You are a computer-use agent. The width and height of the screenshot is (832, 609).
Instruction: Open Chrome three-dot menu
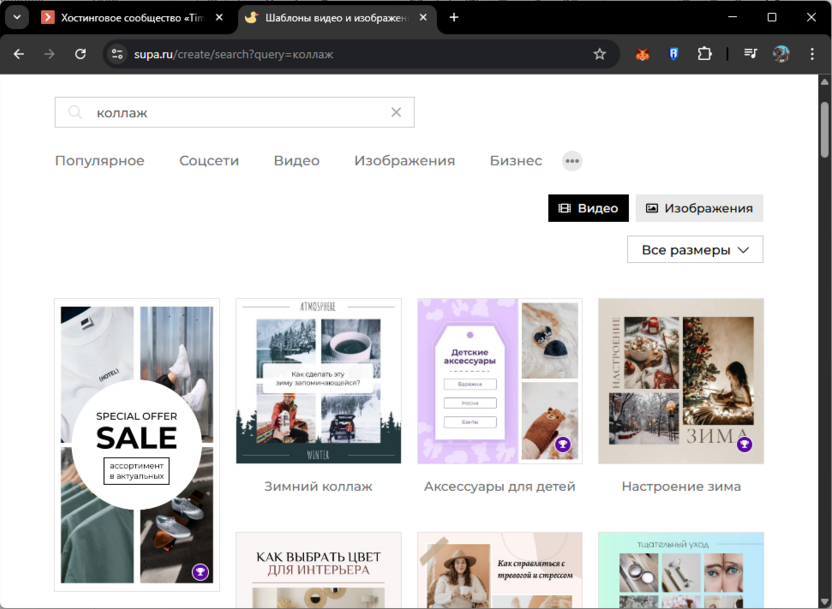click(x=812, y=54)
